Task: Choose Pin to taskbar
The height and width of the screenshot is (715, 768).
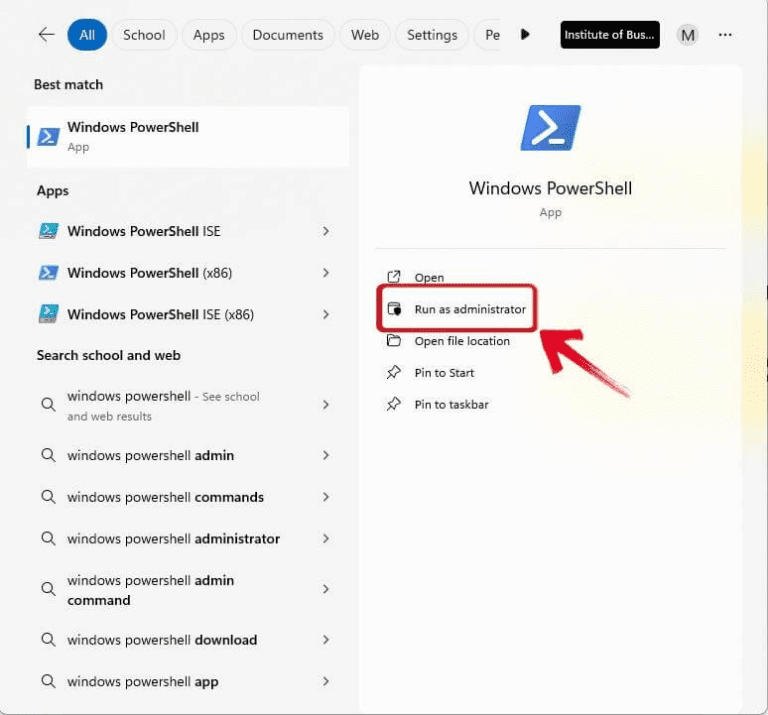Action: point(452,405)
